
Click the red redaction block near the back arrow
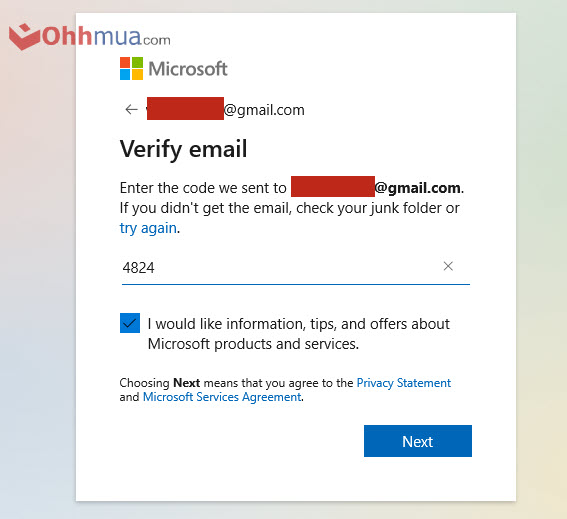pyautogui.click(x=185, y=108)
